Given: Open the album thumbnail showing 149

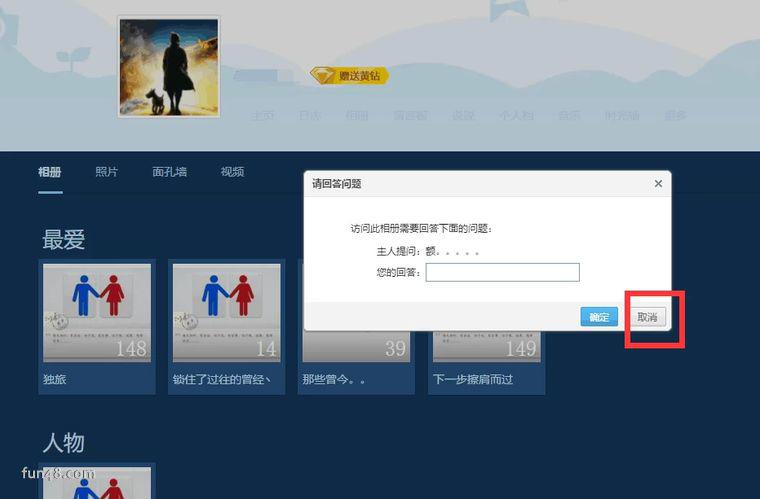Looking at the screenshot, I should tap(487, 346).
